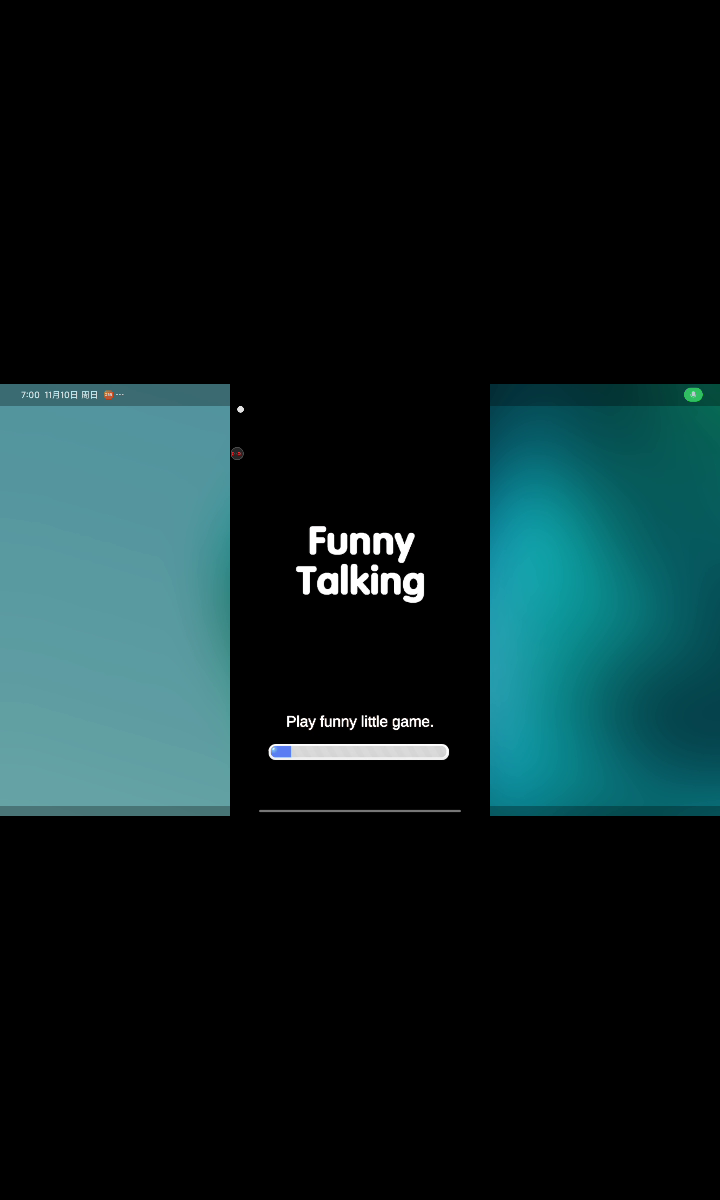Tap the word "Talking" in the title
720x1200 pixels.
click(360, 581)
